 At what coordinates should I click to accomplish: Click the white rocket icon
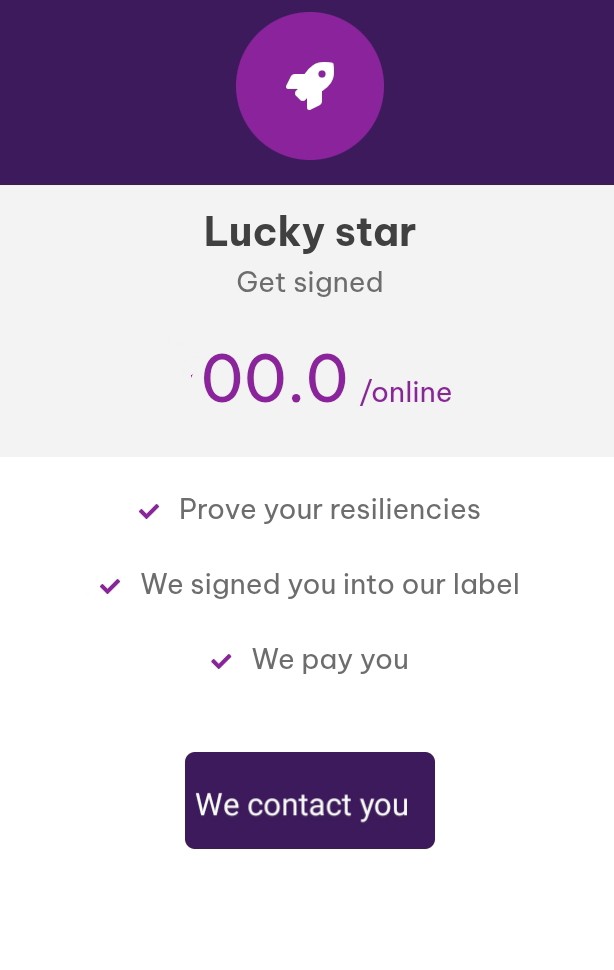pyautogui.click(x=310, y=85)
